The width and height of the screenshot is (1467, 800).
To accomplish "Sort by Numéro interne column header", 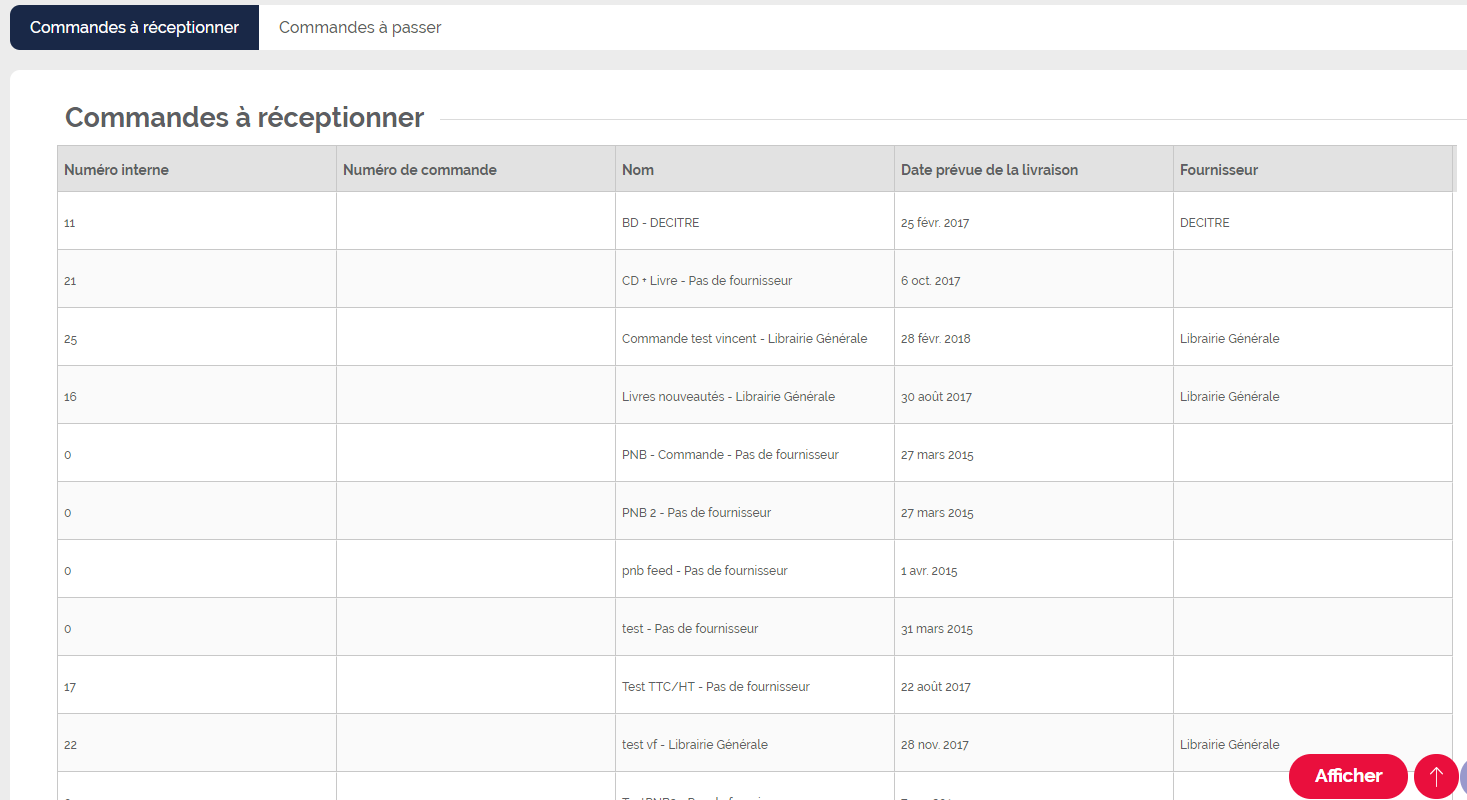I will (x=197, y=169).
